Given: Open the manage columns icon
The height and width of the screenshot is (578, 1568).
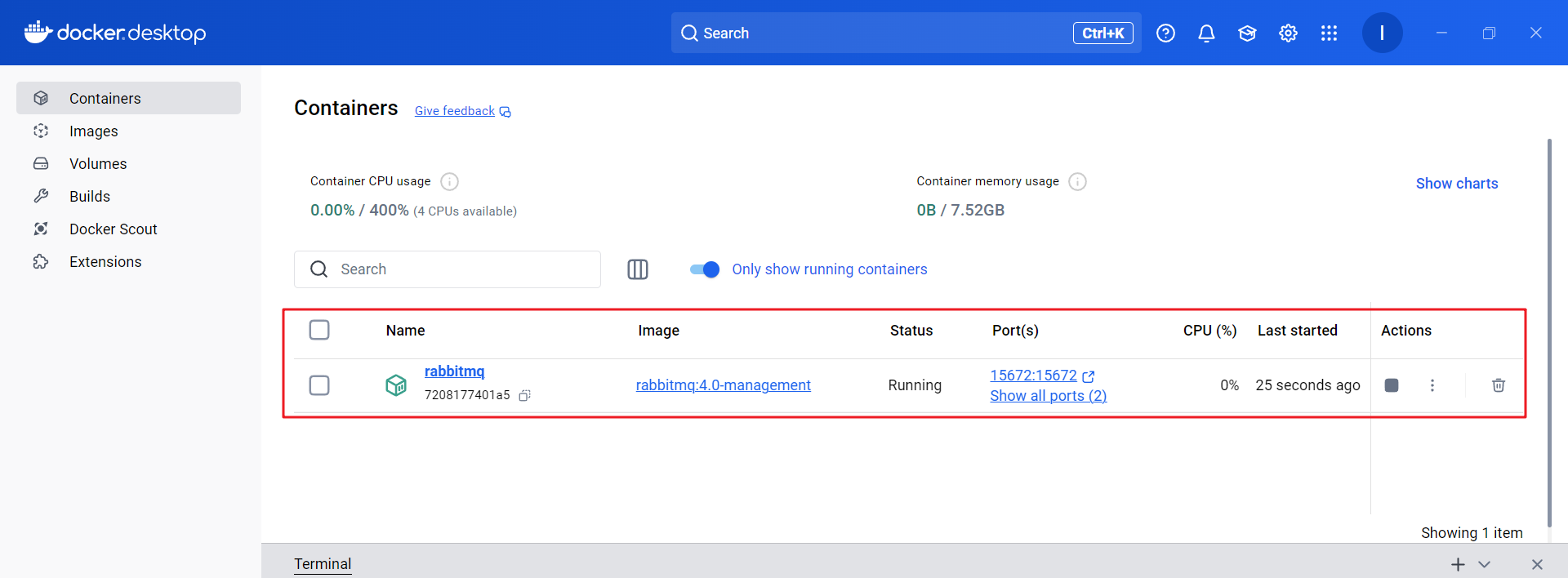Looking at the screenshot, I should tap(638, 269).
